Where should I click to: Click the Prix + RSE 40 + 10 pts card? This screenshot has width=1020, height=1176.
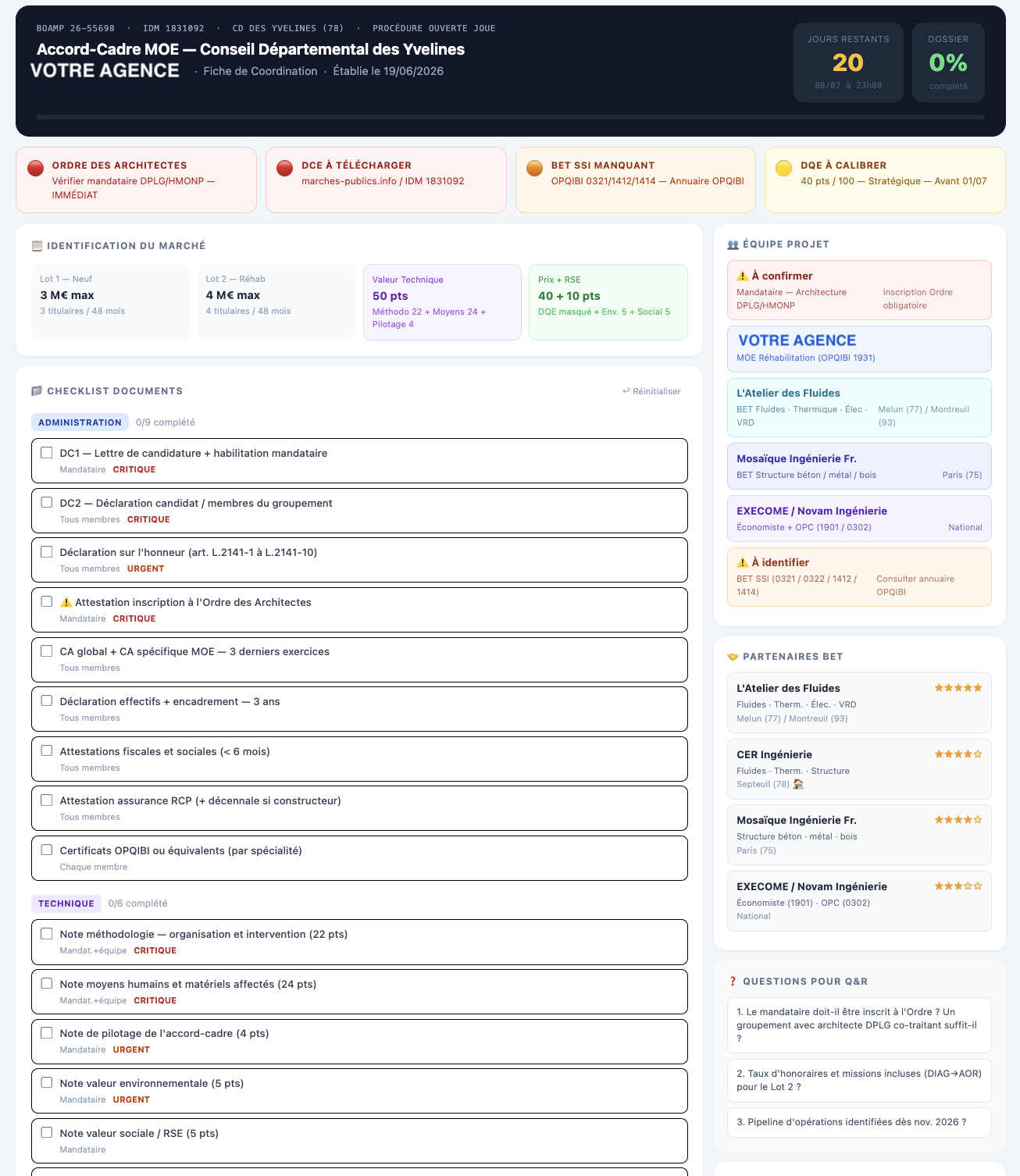pos(608,302)
